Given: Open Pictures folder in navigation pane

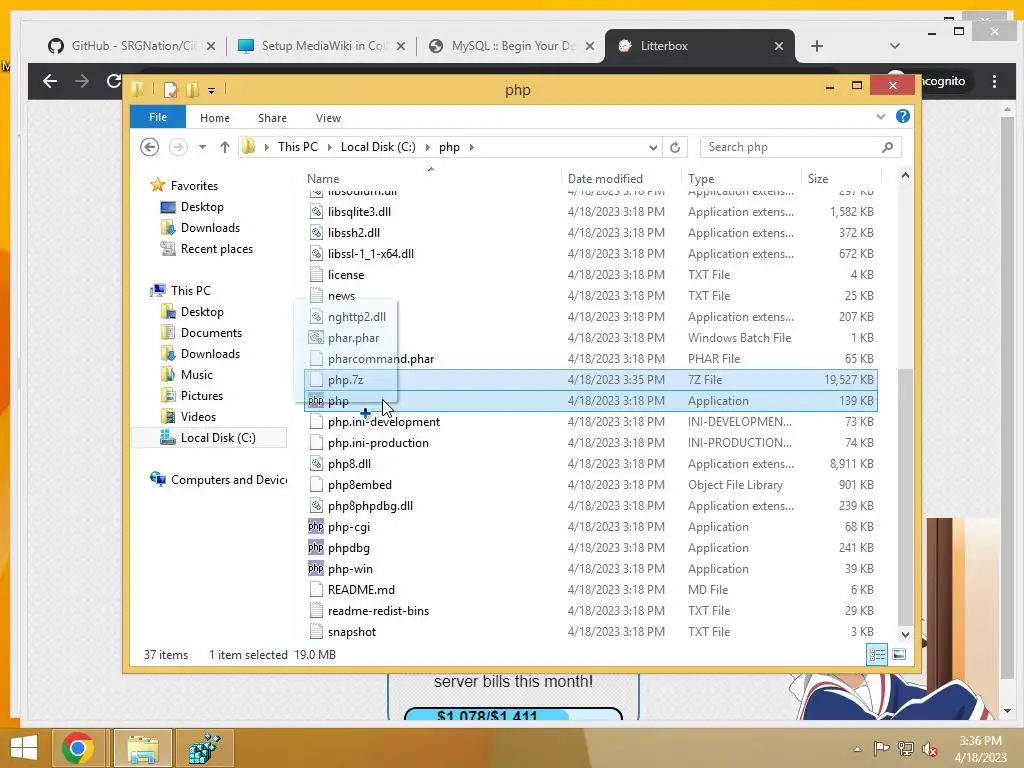Looking at the screenshot, I should tap(202, 396).
